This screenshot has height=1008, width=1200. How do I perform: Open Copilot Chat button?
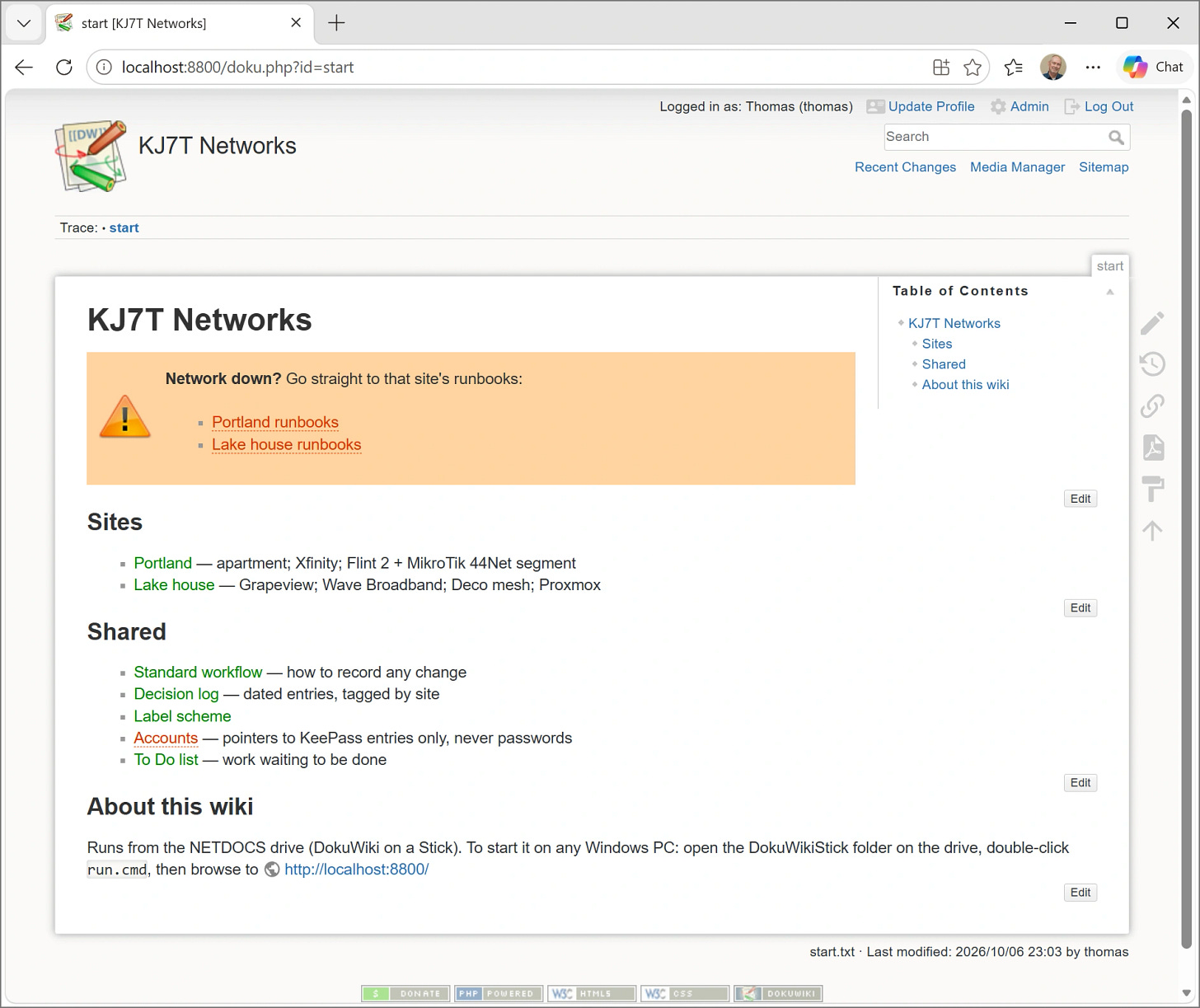tap(1154, 67)
